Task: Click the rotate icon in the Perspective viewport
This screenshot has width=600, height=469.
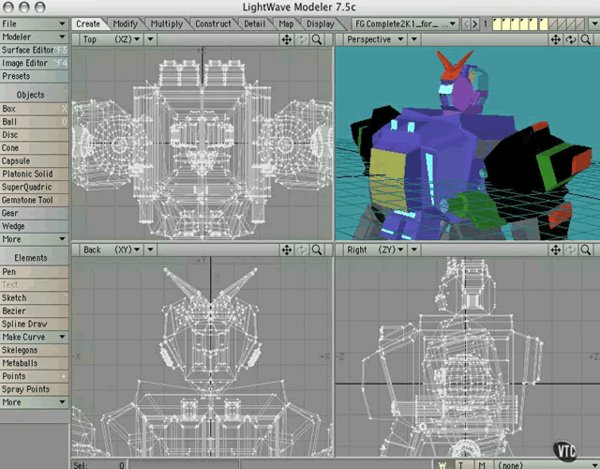Action: pos(571,39)
